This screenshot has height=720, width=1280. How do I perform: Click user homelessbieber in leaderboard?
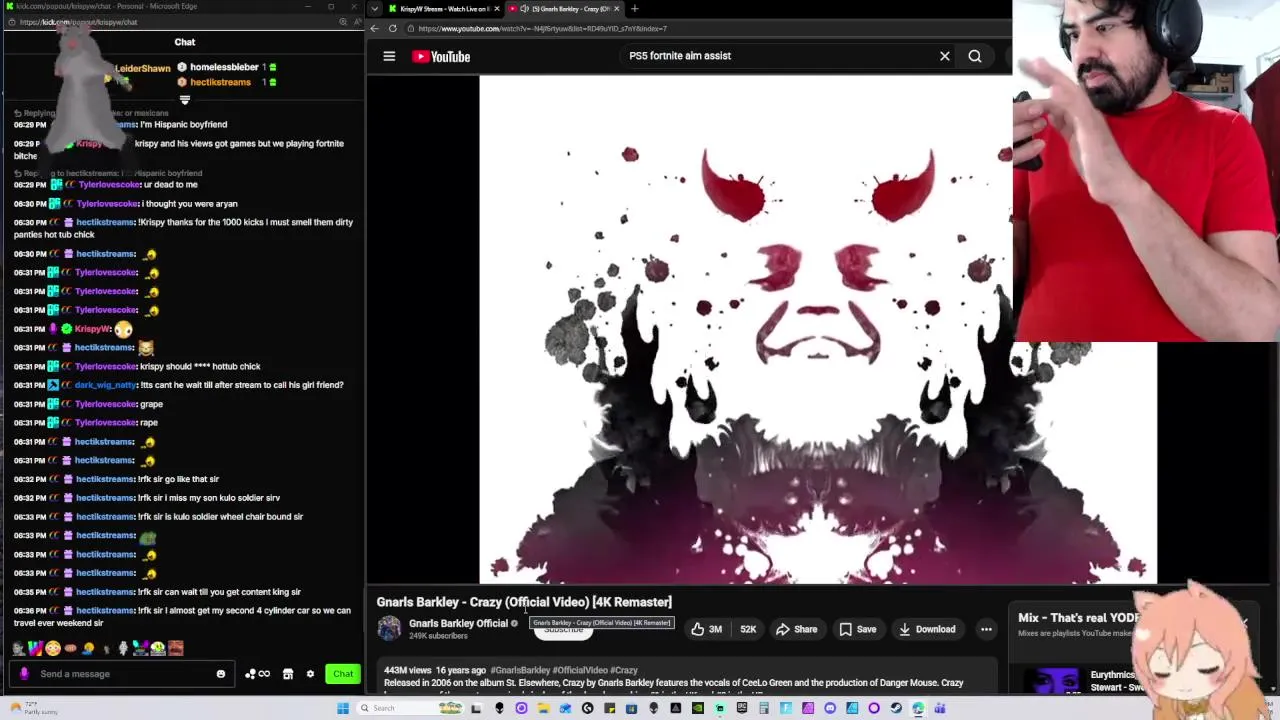coord(224,67)
